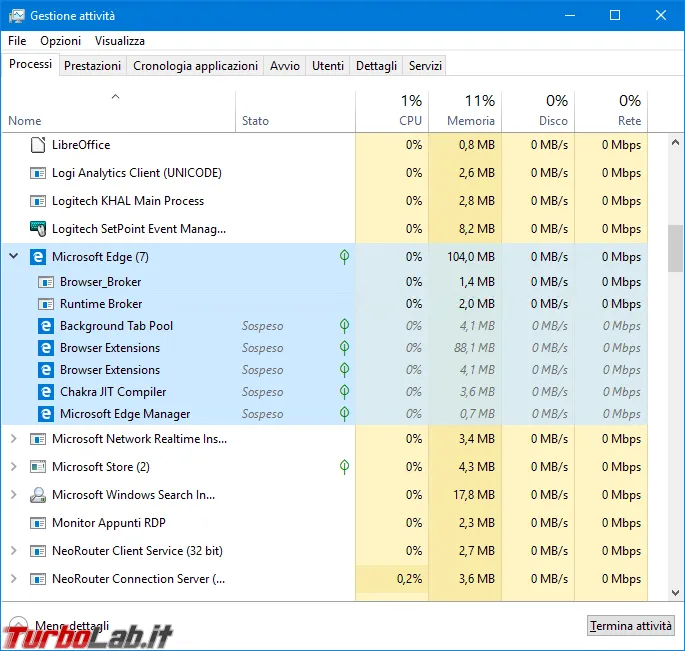Click the leaf icon on Microsoft Store row
The height and width of the screenshot is (651, 685).
click(x=344, y=467)
